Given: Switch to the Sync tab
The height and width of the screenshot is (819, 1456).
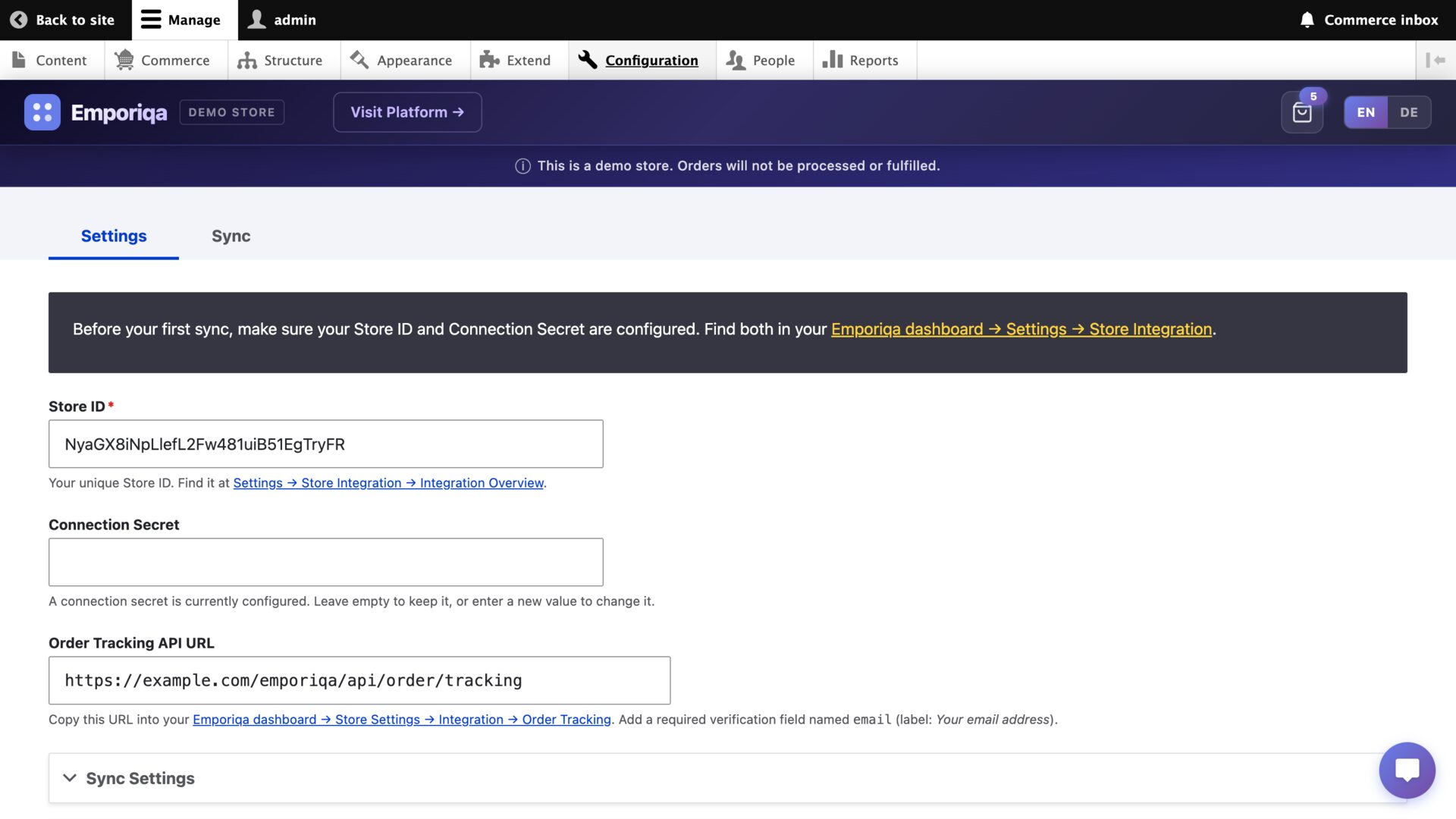Looking at the screenshot, I should 231,236.
